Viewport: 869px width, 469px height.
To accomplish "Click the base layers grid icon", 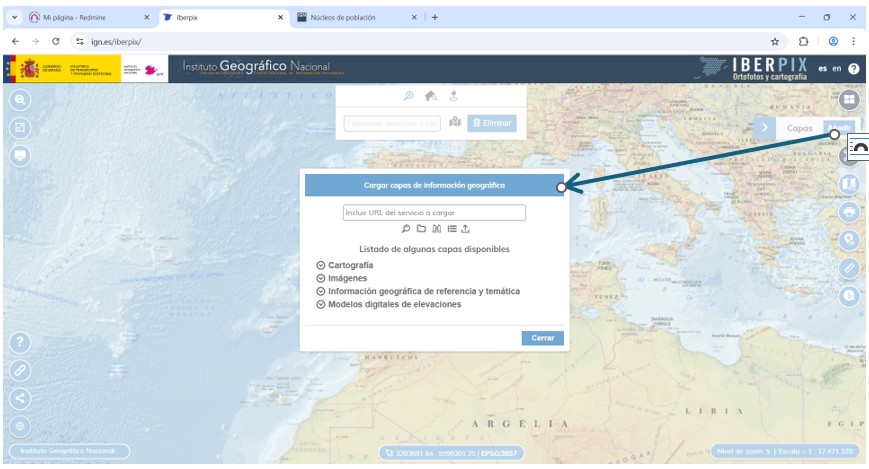I will [849, 99].
